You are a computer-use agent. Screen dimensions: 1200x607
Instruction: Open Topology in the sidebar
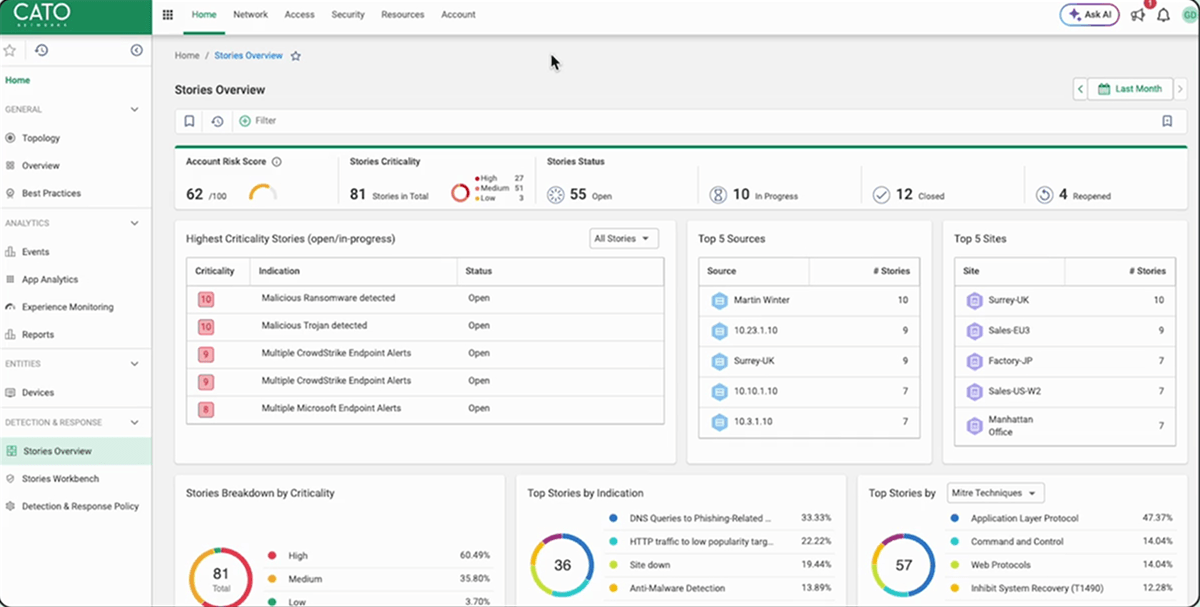coord(75,138)
